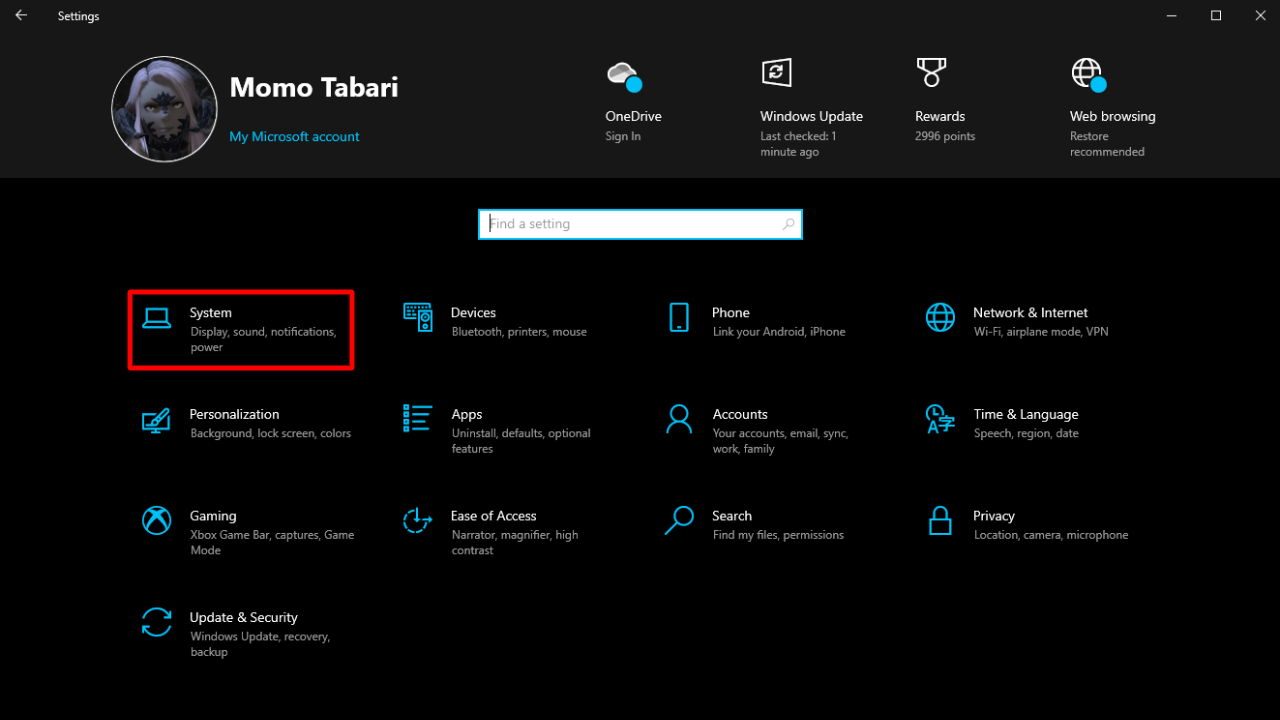Open the Privacy padlock icon
The height and width of the screenshot is (720, 1280).
tap(939, 520)
